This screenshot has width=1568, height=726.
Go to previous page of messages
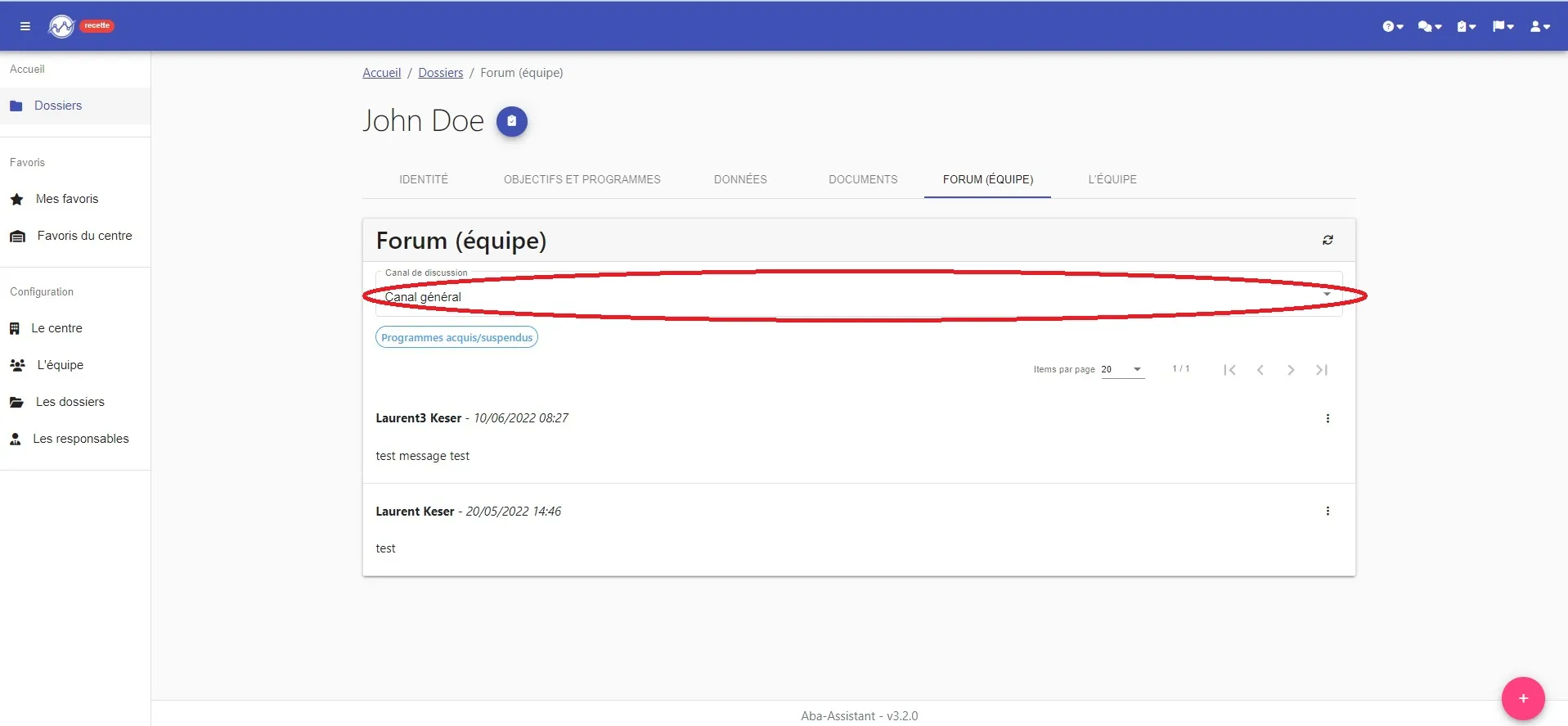point(1260,370)
